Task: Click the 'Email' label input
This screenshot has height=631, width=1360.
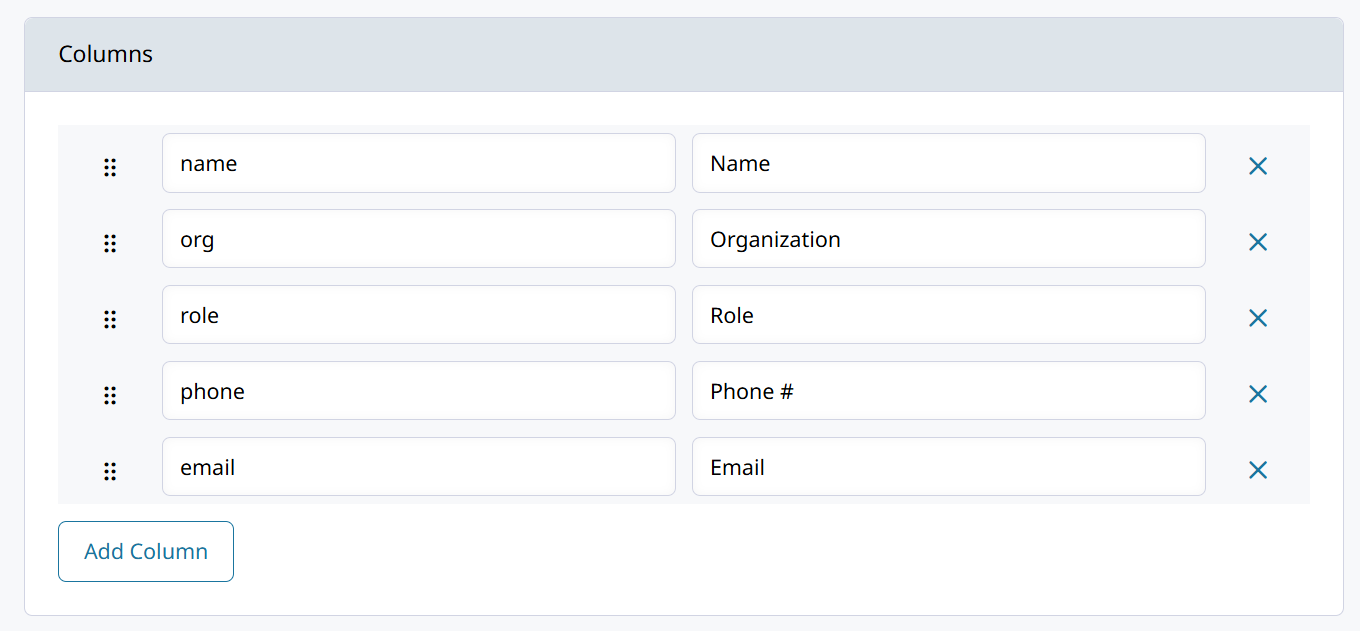Action: click(x=949, y=467)
